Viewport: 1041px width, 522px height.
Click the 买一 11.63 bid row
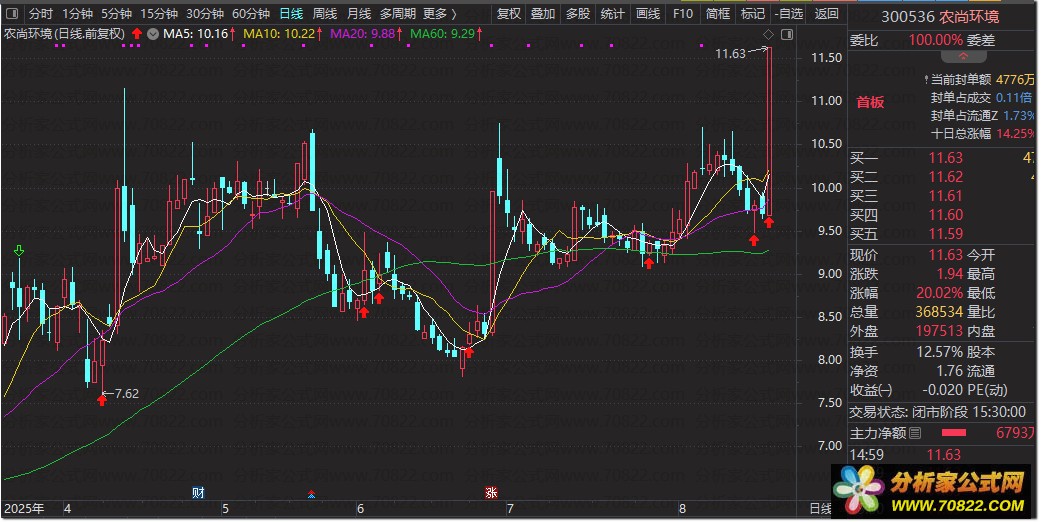click(x=943, y=158)
